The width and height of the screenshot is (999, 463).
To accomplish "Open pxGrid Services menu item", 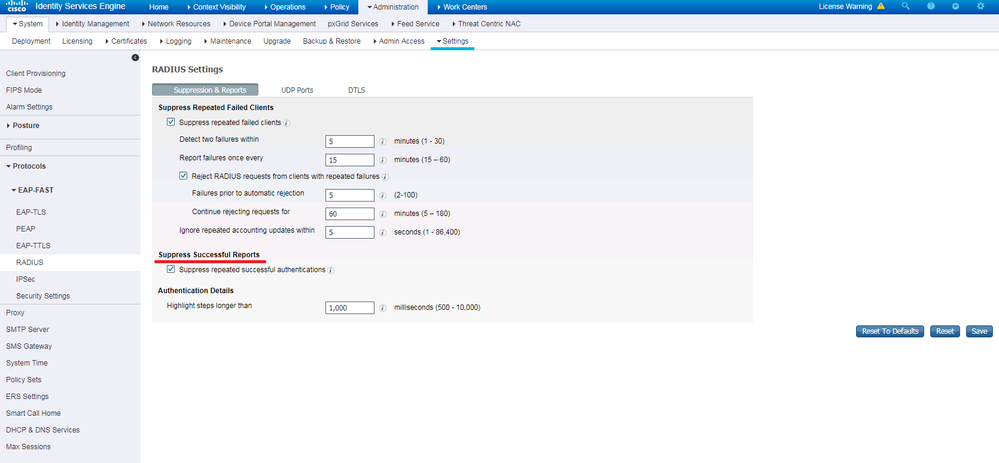I will [353, 24].
